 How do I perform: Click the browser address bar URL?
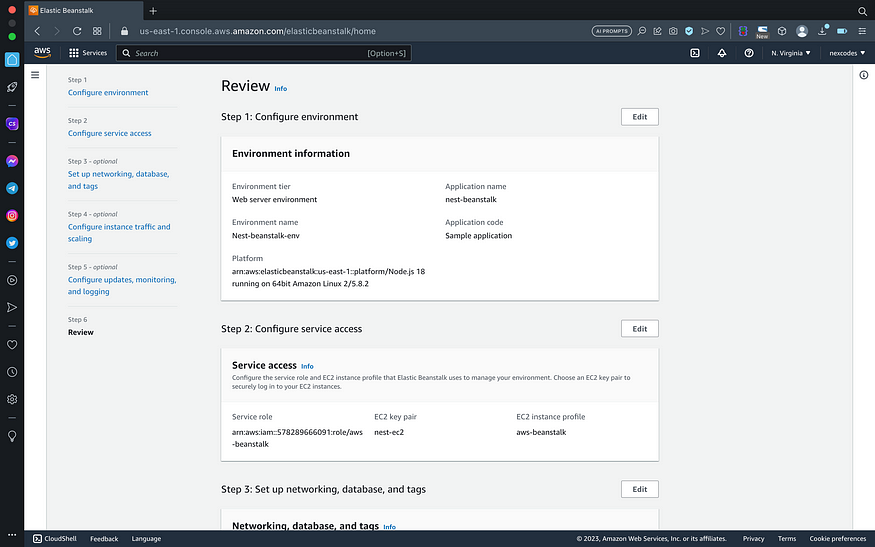pos(257,31)
